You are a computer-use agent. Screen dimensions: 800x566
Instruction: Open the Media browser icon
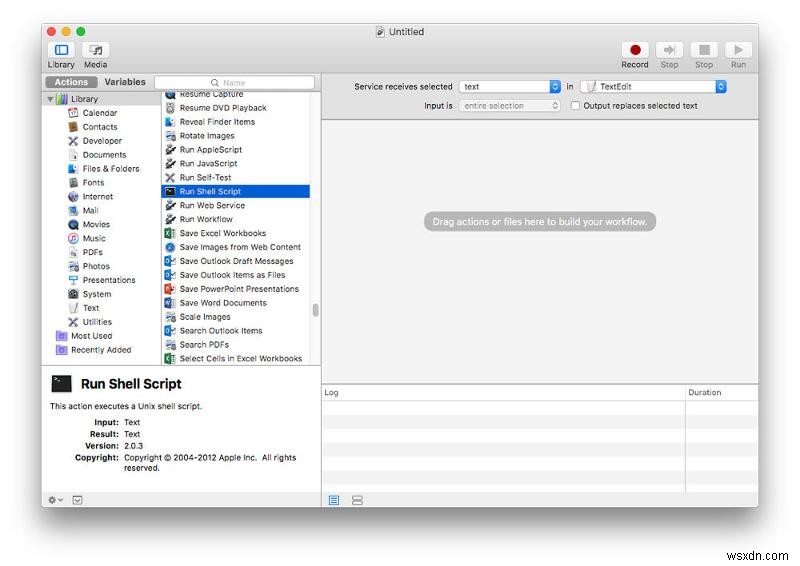coord(95,50)
